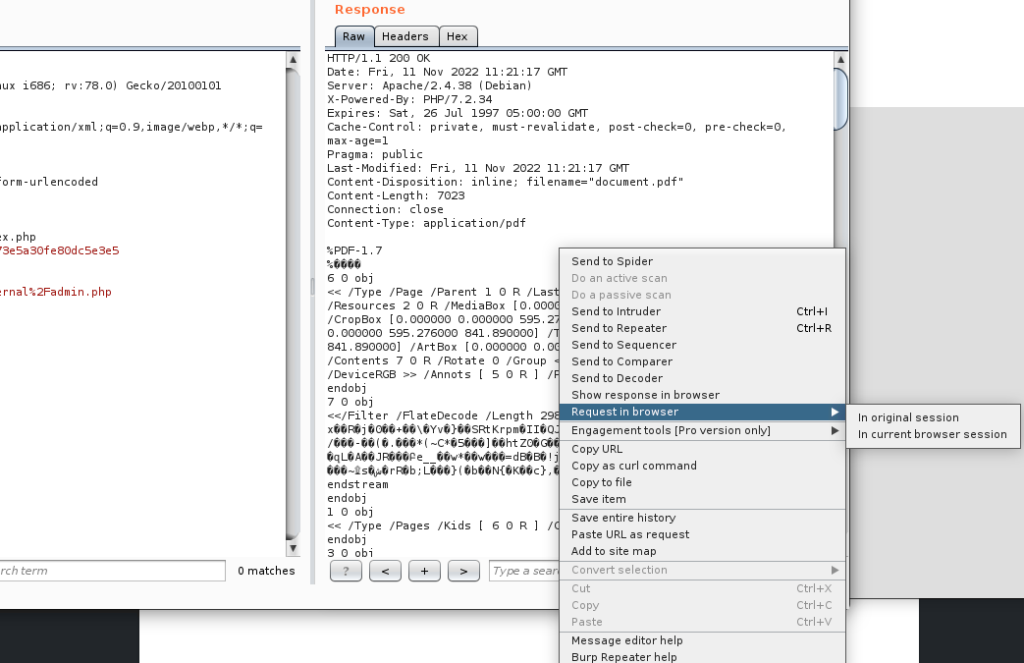
Task: Click the request text ending admin.php
Action: click(56, 292)
